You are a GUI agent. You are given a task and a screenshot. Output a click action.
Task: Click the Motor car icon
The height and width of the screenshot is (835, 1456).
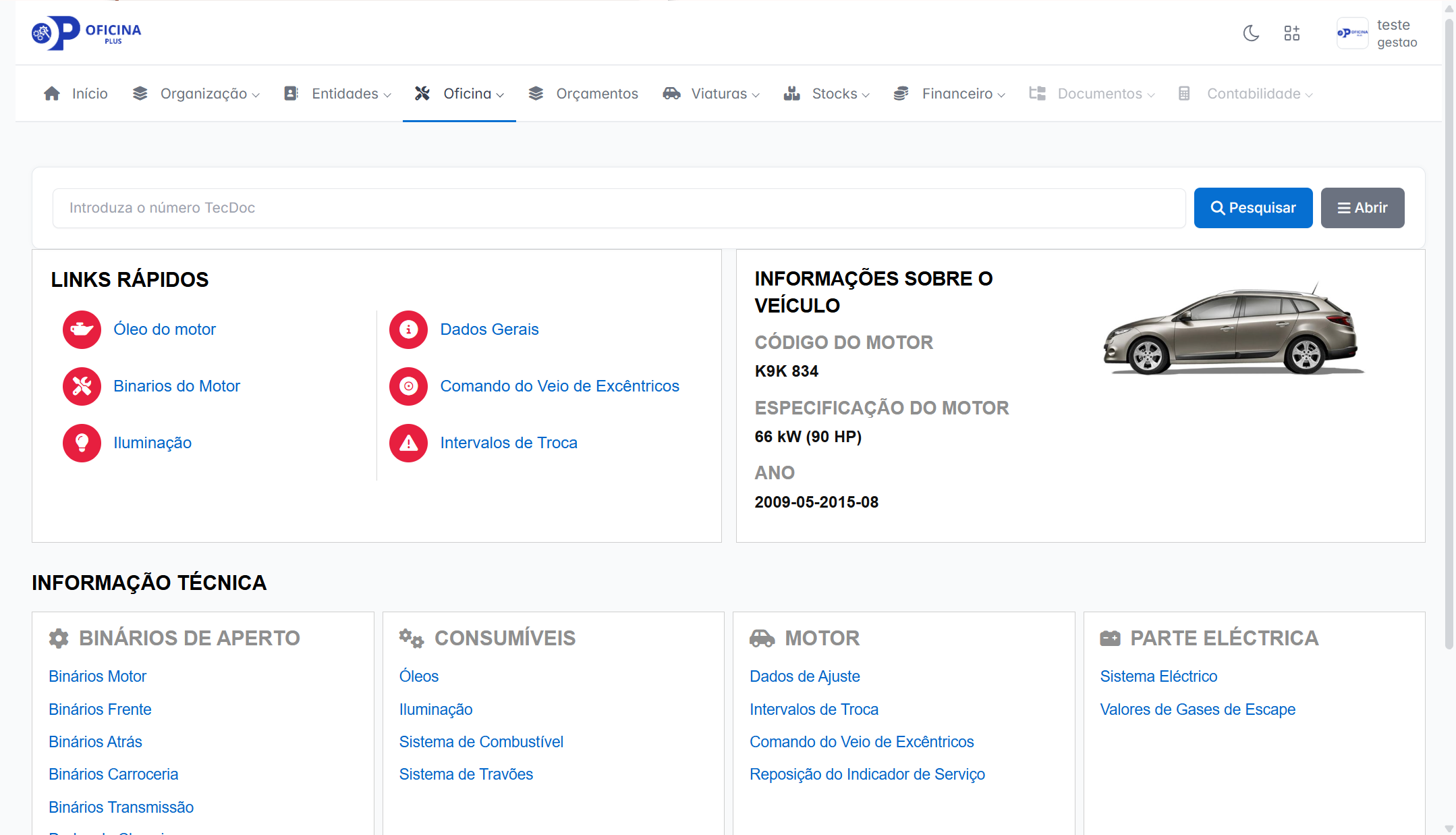point(762,639)
